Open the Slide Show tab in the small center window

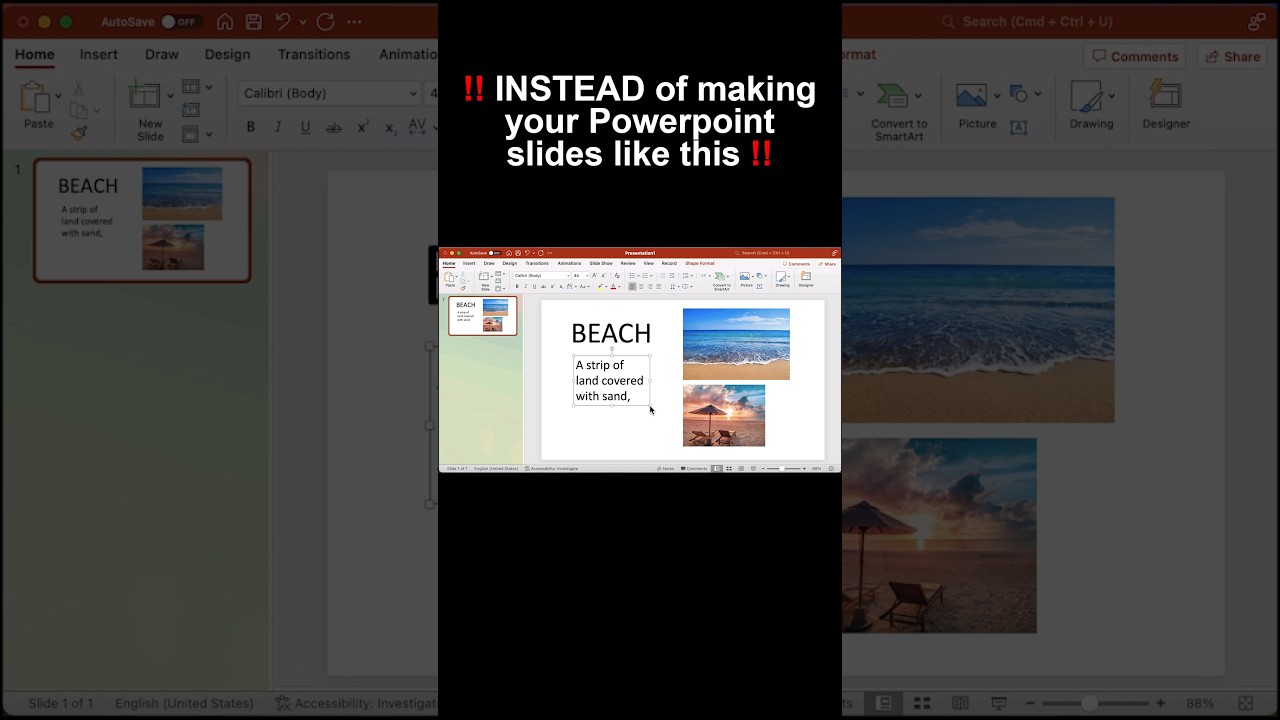(x=601, y=263)
